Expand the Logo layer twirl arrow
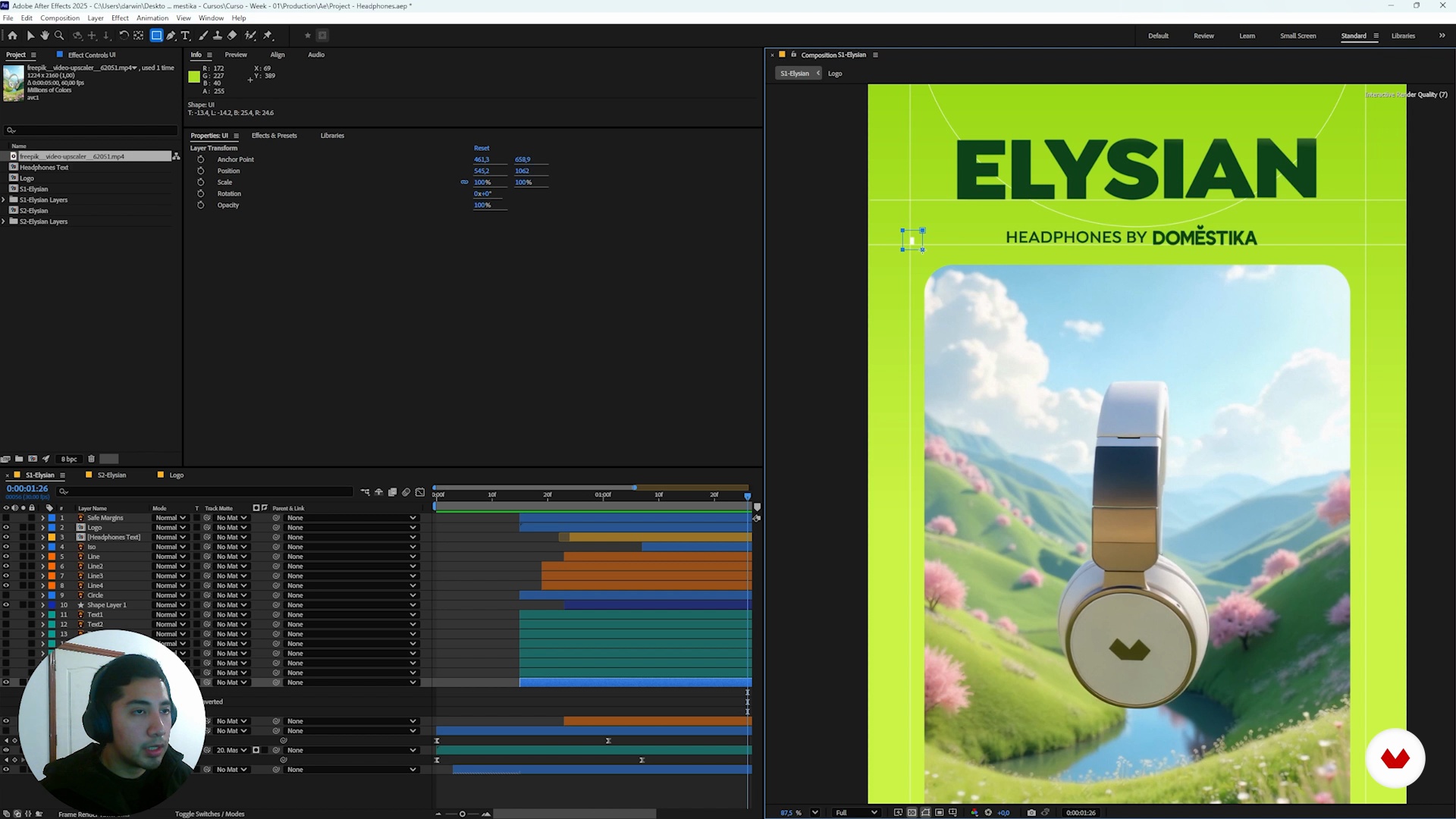This screenshot has height=819, width=1456. pos(42,528)
